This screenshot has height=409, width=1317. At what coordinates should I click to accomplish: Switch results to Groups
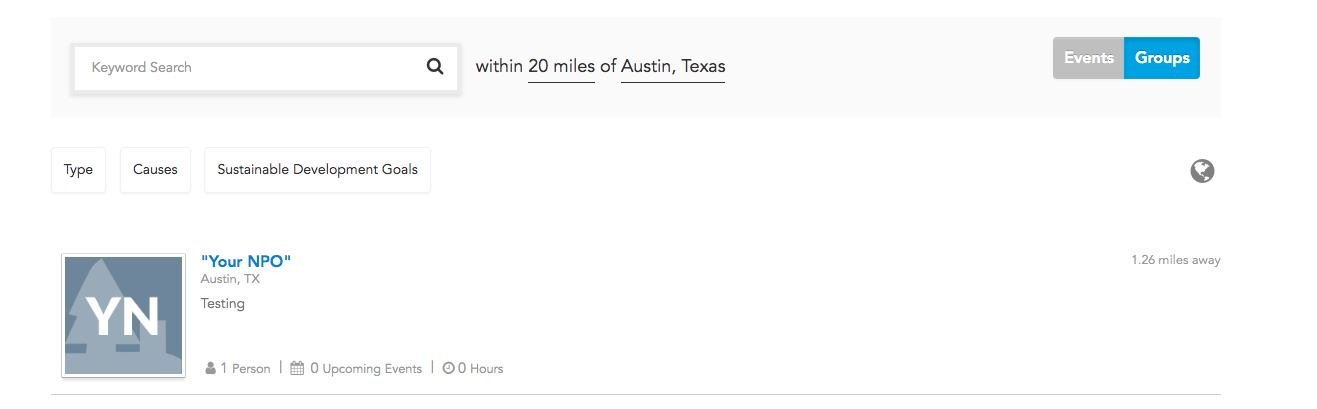[x=1162, y=58]
